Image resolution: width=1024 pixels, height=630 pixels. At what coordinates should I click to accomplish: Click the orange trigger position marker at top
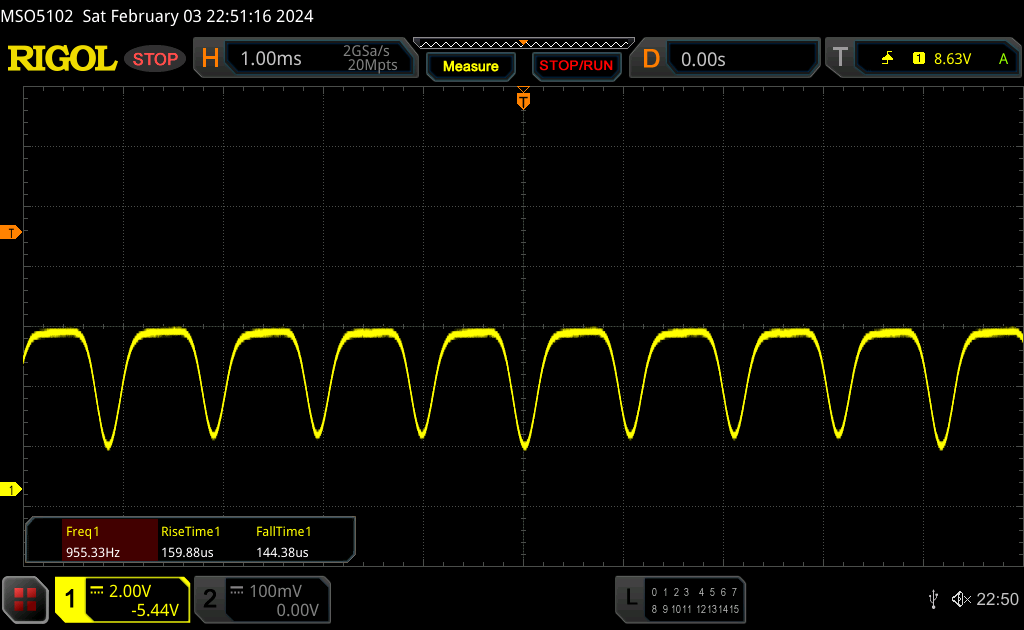pos(522,100)
